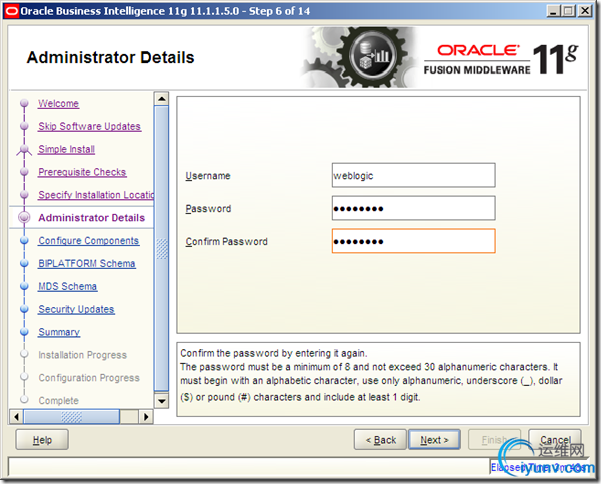Click the Configure Components step bullet
The height and width of the screenshot is (484, 601).
click(x=24, y=240)
